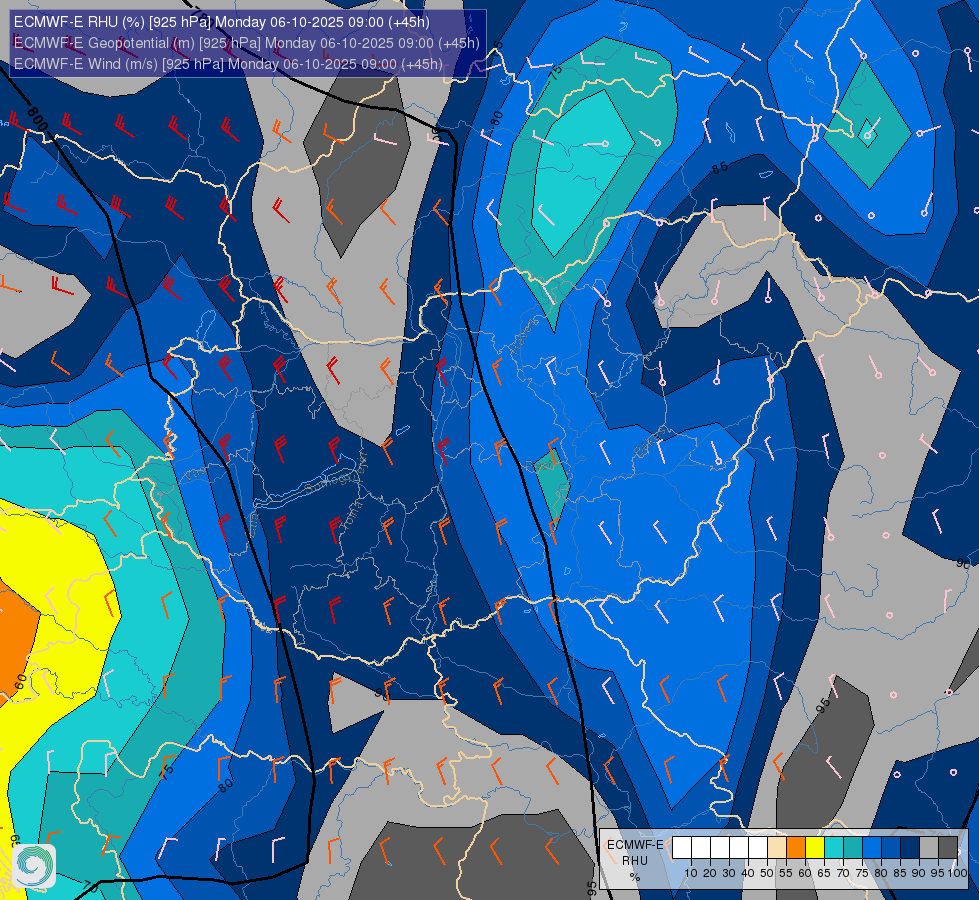979x900 pixels.
Task: Click the '800' geopotential contour label
Action: 37,119
